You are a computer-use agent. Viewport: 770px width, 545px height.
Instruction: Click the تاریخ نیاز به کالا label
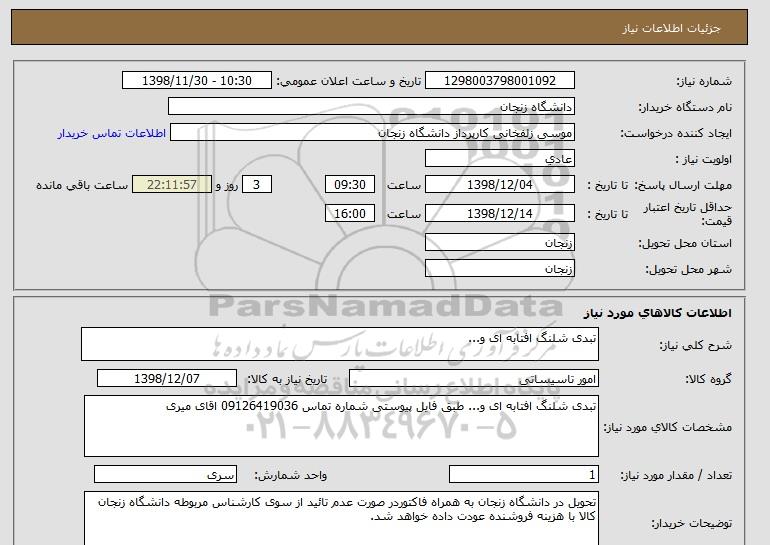click(287, 379)
